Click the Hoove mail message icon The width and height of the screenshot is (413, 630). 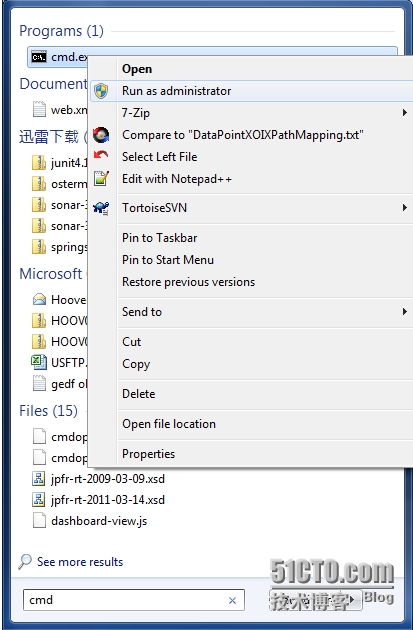[39, 299]
